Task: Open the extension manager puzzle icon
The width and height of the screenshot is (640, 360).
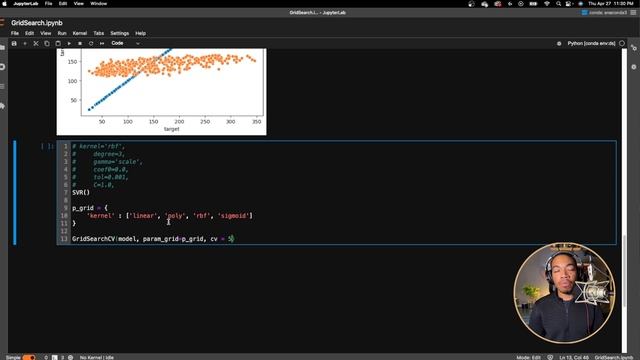Action: point(2,106)
